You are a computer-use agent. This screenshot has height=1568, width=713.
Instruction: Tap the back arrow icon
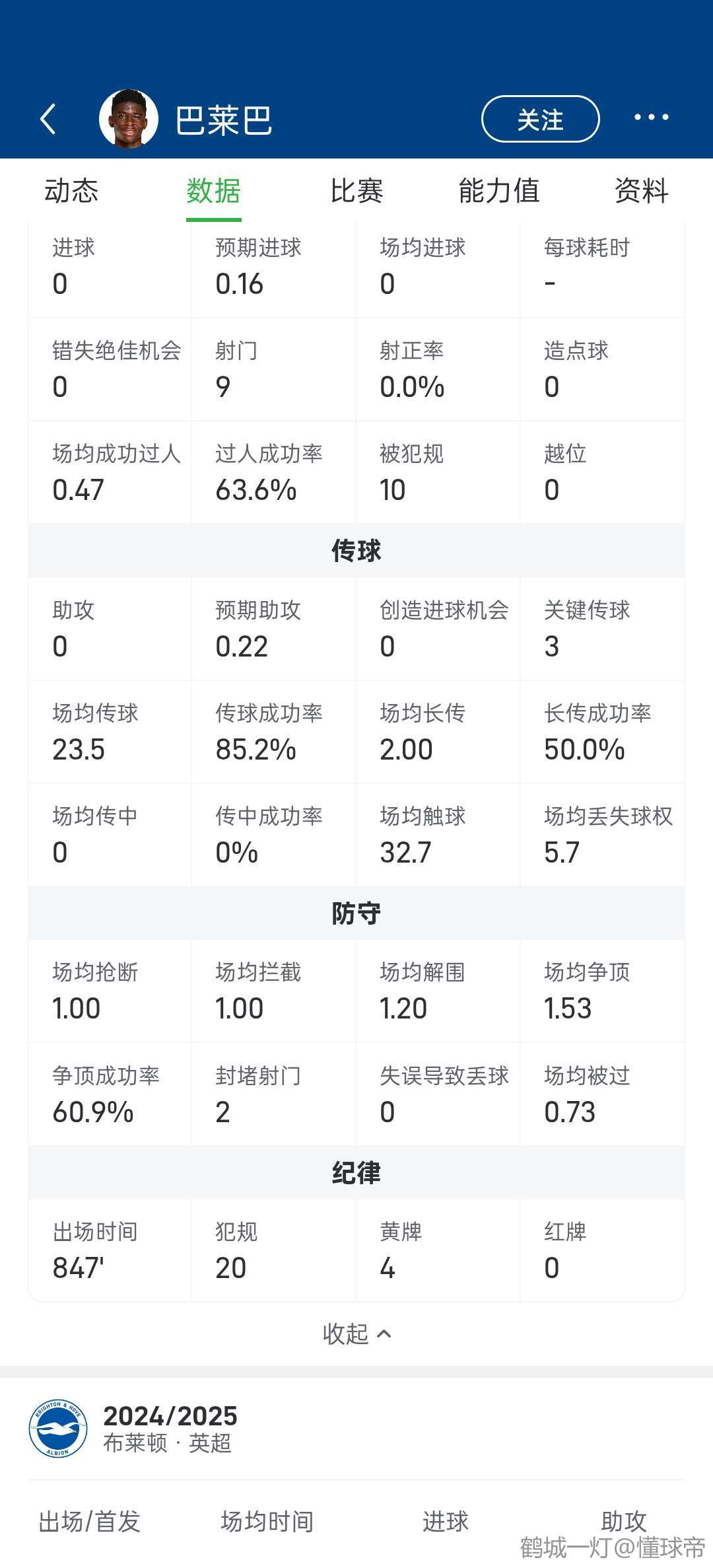[48, 119]
